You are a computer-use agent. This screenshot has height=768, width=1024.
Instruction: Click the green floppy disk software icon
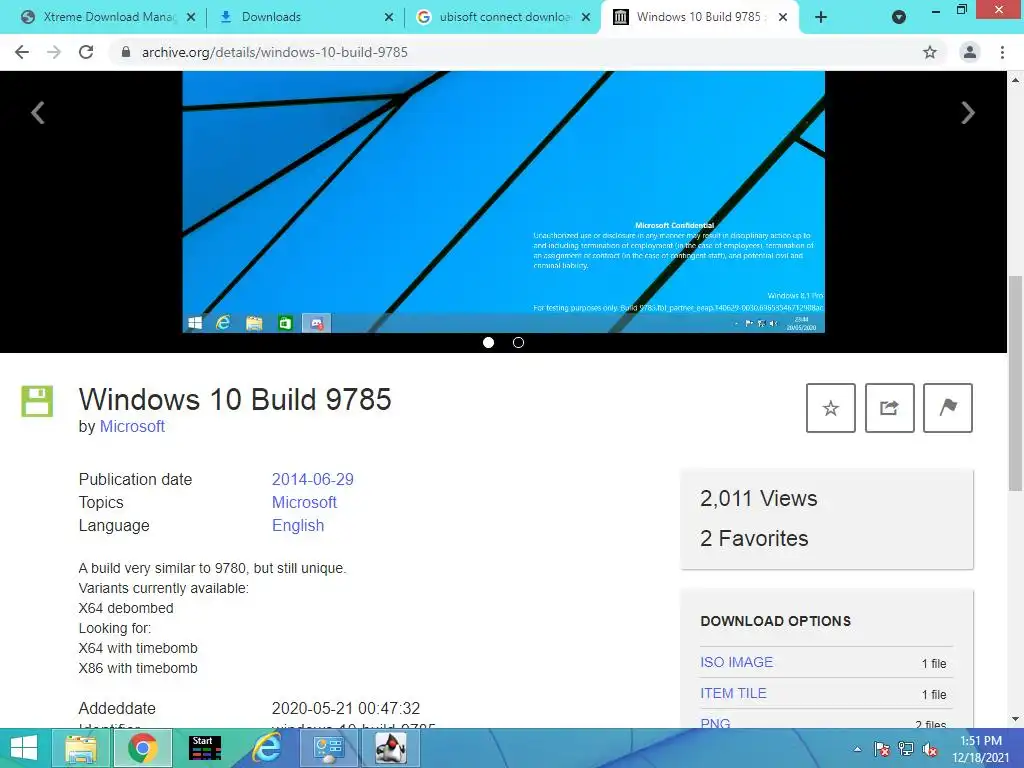37,400
